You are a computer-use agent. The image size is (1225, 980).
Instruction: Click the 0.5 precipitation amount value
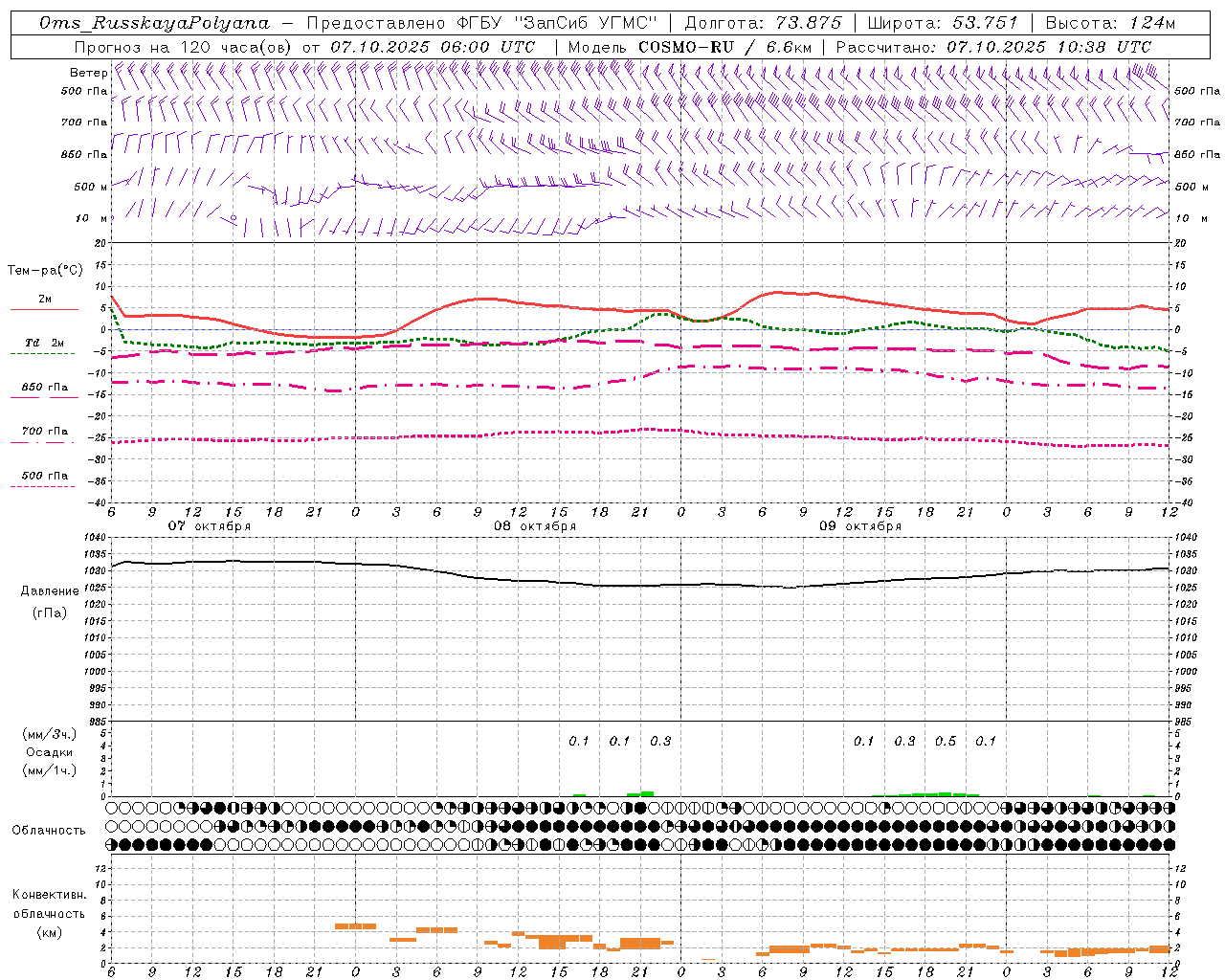coord(946,741)
